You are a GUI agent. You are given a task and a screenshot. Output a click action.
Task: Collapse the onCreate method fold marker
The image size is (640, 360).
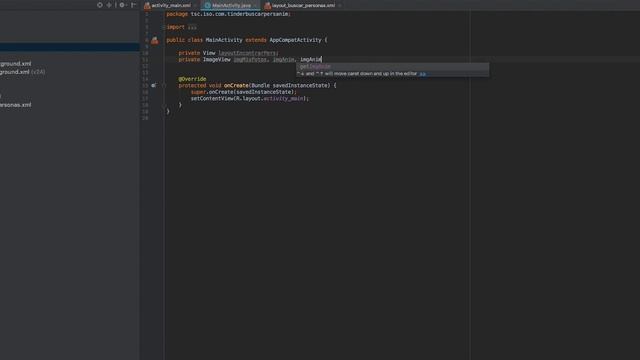164,85
